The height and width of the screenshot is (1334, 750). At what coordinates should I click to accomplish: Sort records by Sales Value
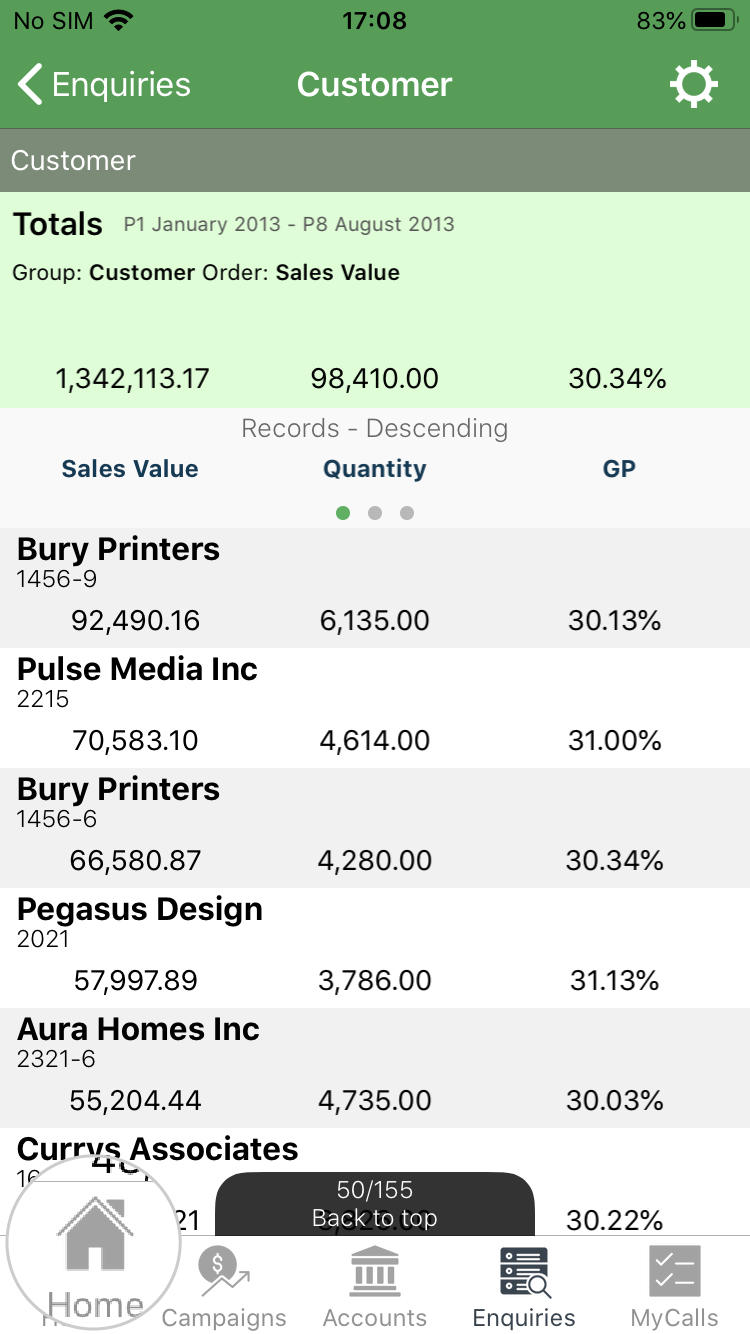coord(130,469)
